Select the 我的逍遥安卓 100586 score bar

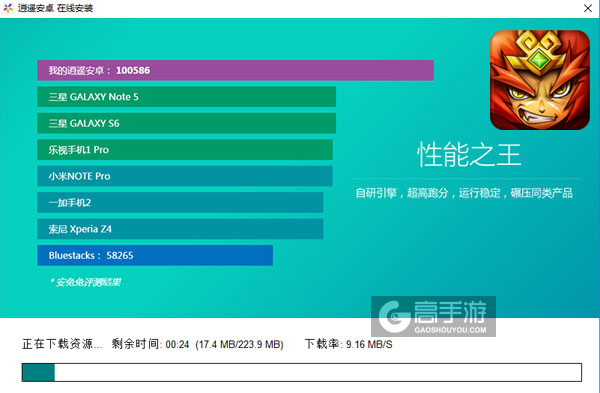coord(235,70)
